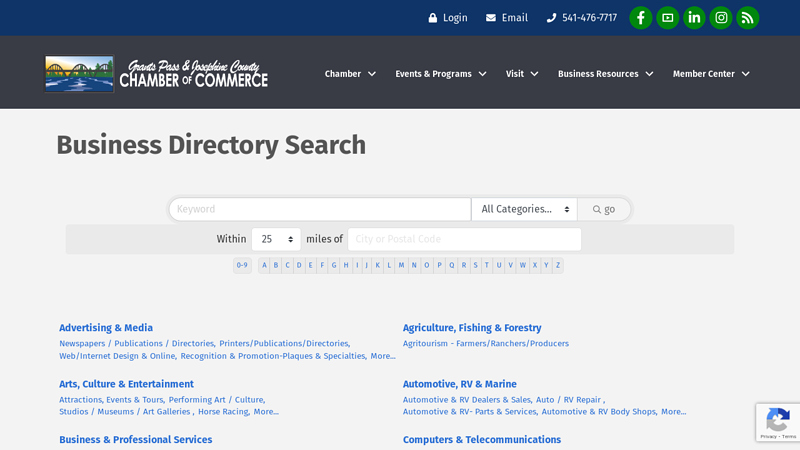The width and height of the screenshot is (800, 450).
Task: Click the envelope icon beside Email
Action: pyautogui.click(x=491, y=18)
